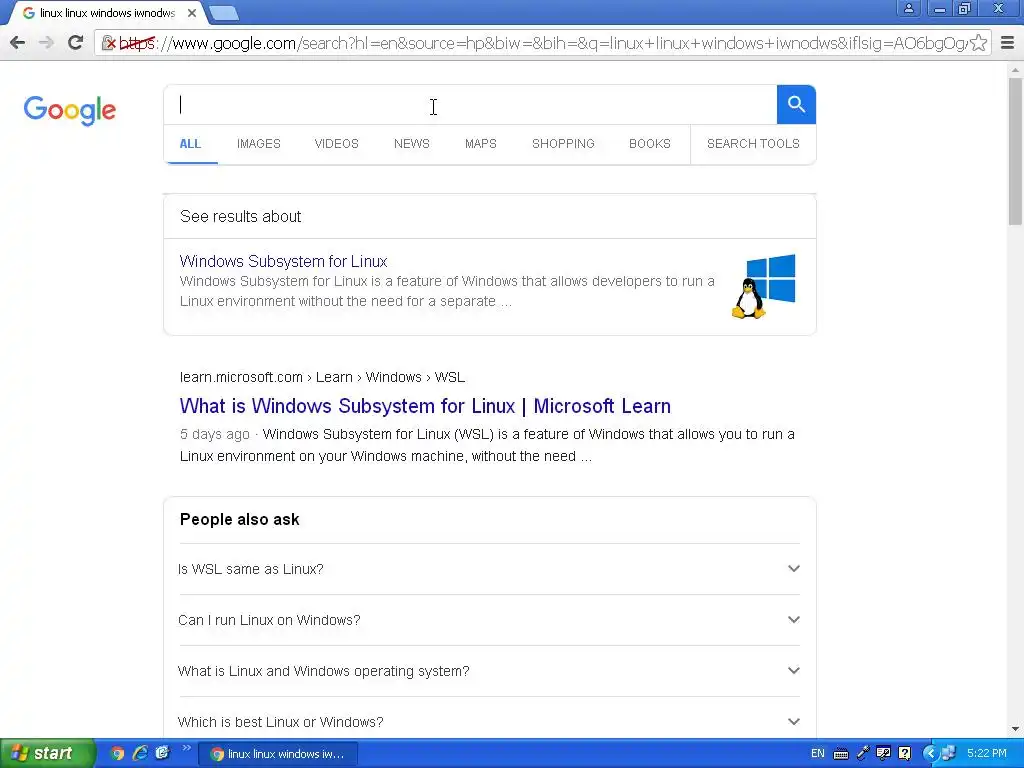Switch to the MAPS tab

tap(481, 144)
